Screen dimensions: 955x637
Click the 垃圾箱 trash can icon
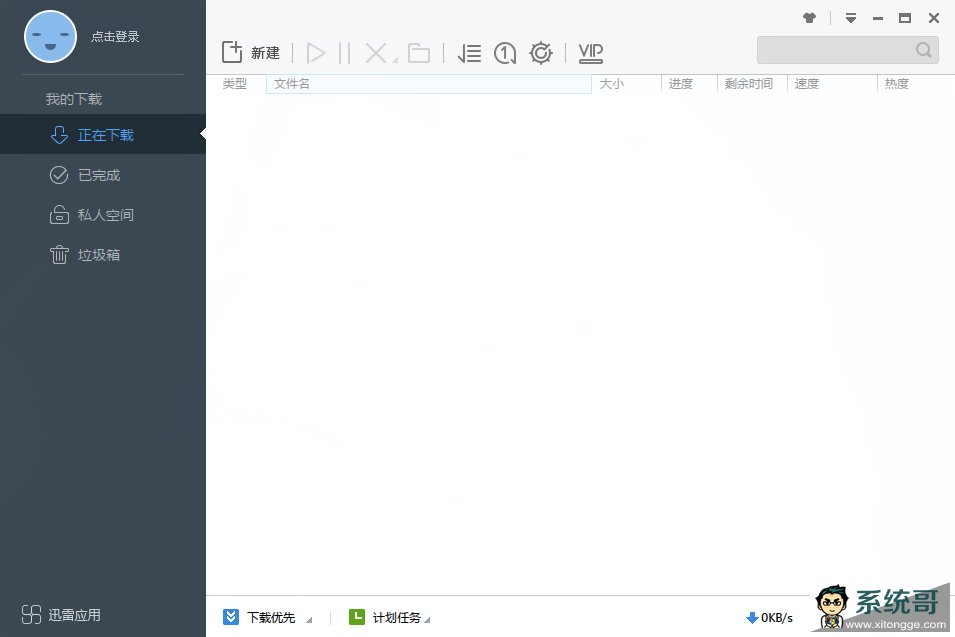click(x=59, y=255)
